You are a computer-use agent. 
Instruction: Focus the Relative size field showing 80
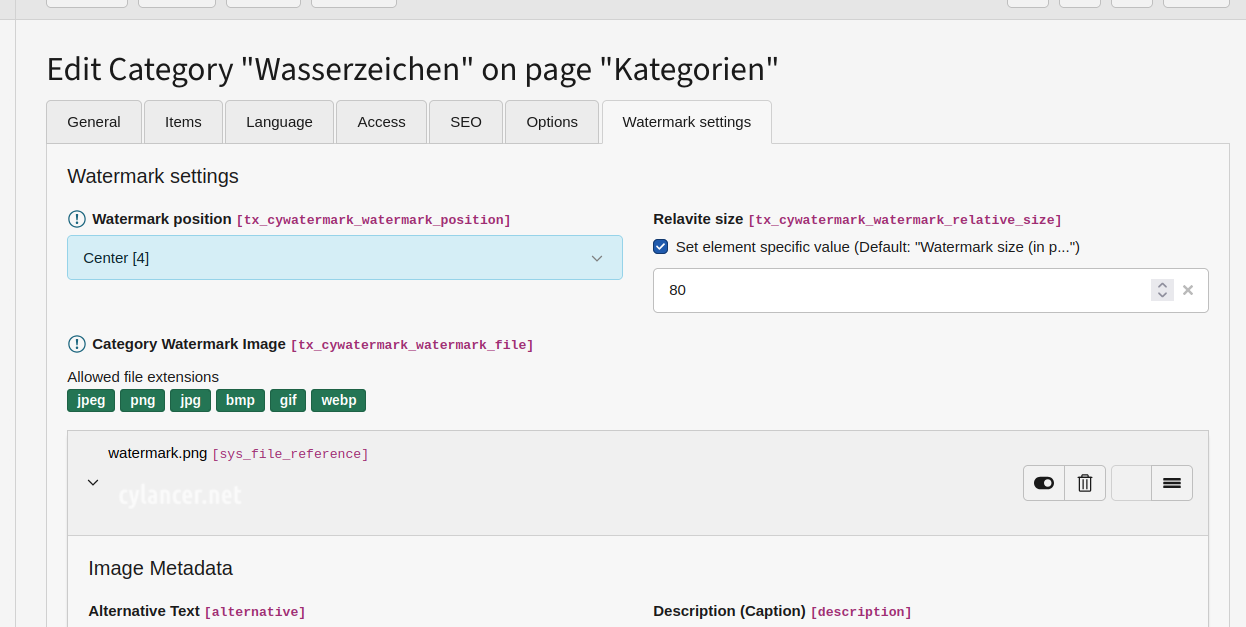(900, 290)
